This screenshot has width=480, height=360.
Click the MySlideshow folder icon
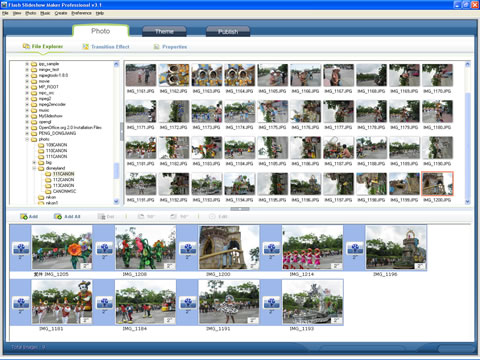[x=34, y=116]
